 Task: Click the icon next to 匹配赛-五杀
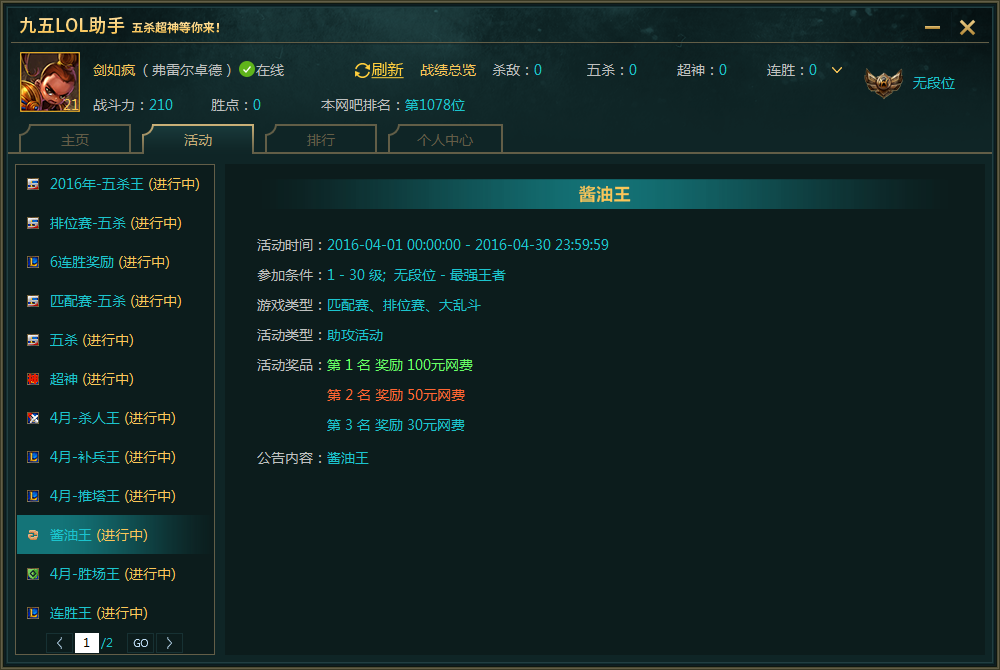pos(33,302)
